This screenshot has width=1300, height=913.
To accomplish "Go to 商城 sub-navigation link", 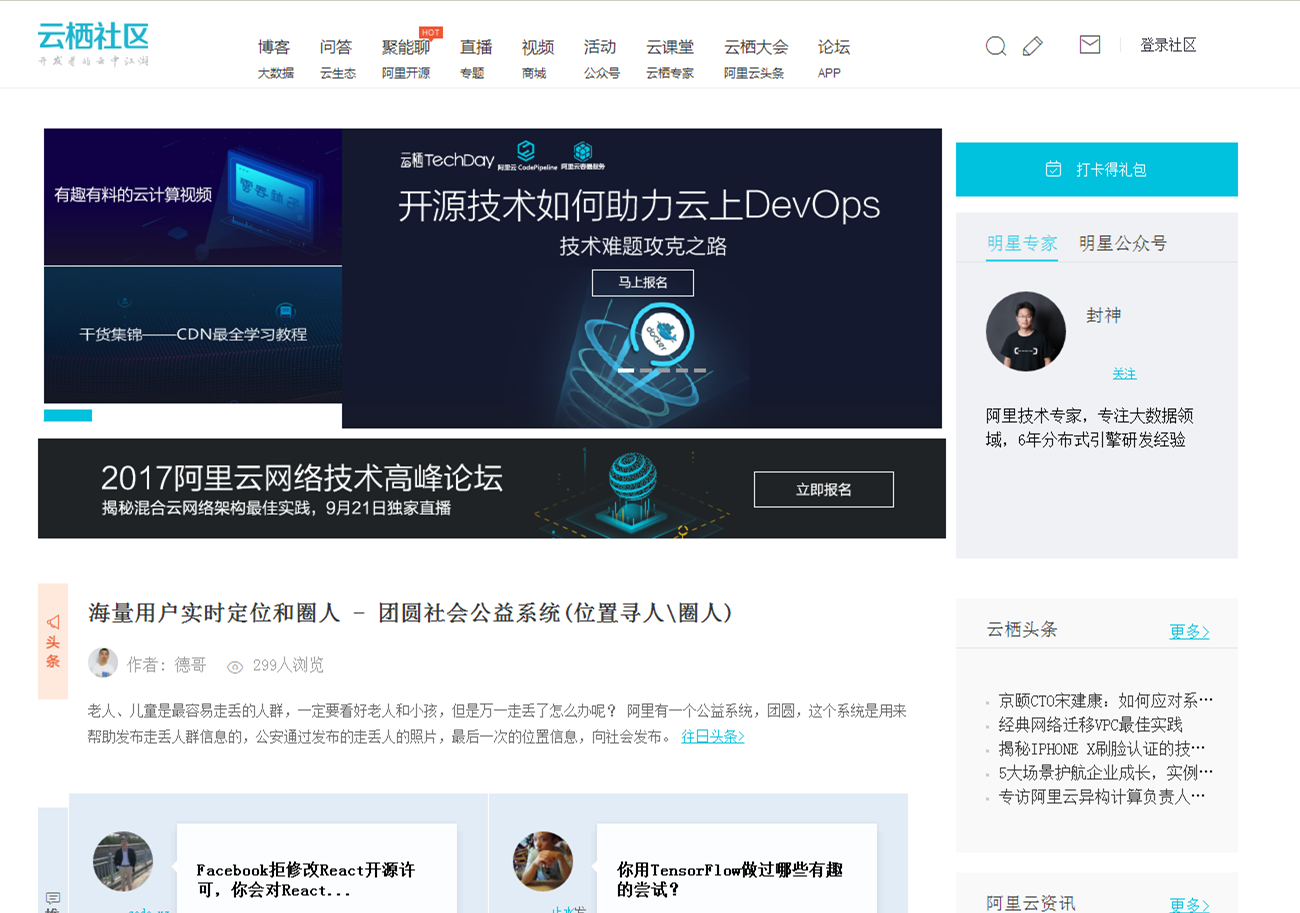I will click(534, 73).
